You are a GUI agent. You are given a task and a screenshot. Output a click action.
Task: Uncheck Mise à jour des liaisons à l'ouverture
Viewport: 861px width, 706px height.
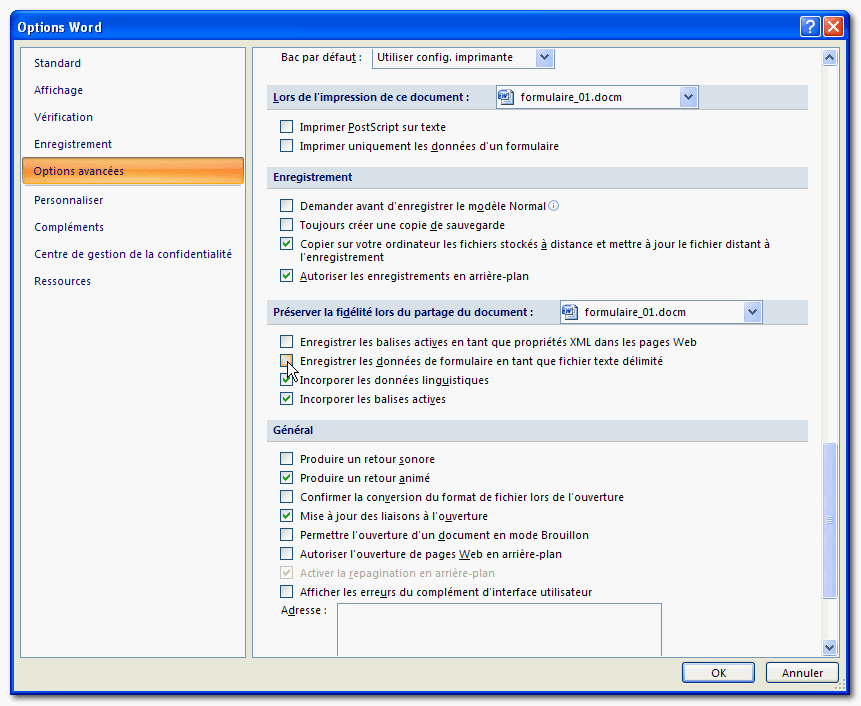tap(286, 516)
